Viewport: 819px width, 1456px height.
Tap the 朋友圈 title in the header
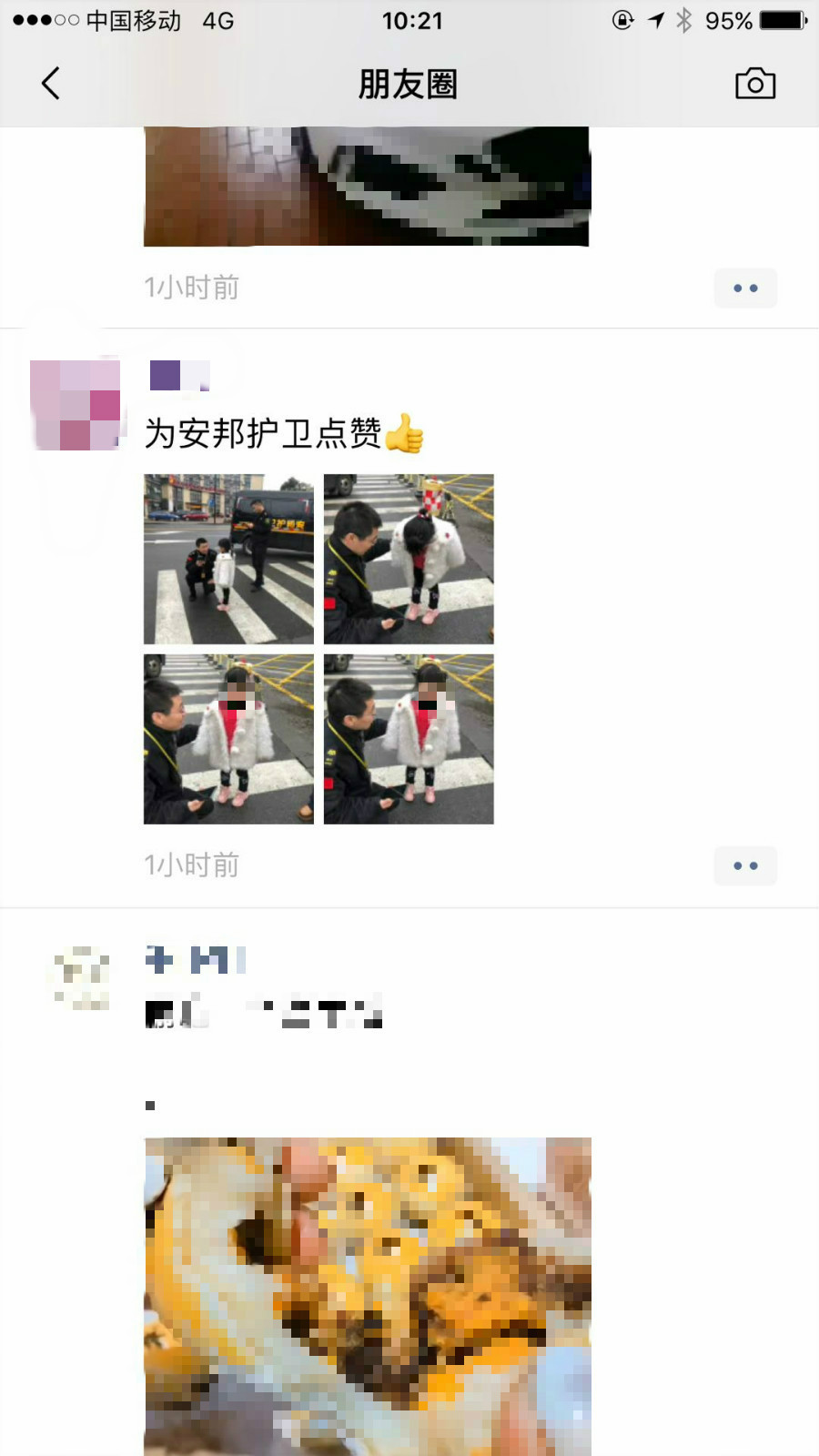[408, 84]
